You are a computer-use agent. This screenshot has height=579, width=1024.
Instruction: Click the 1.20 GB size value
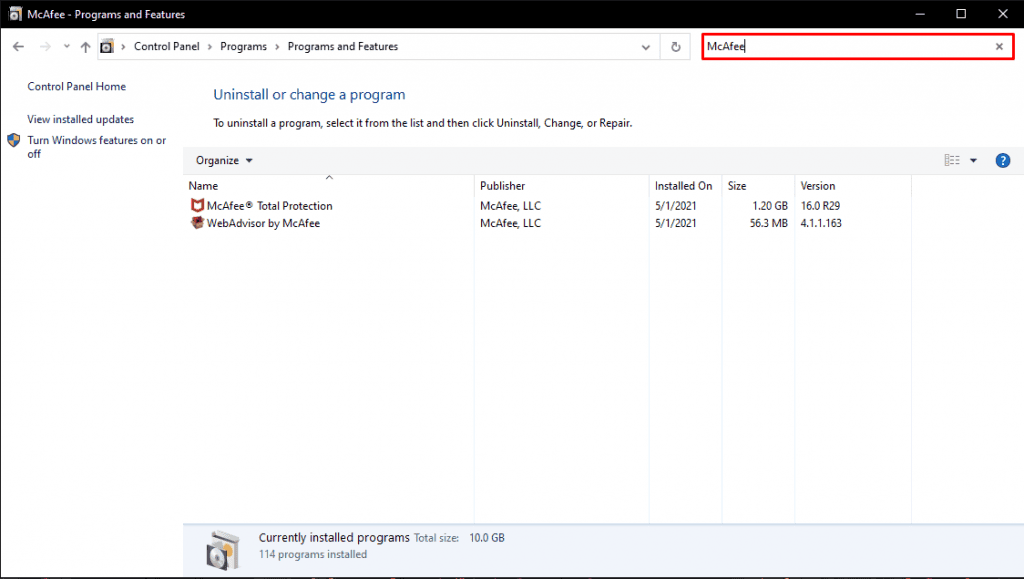(x=770, y=206)
